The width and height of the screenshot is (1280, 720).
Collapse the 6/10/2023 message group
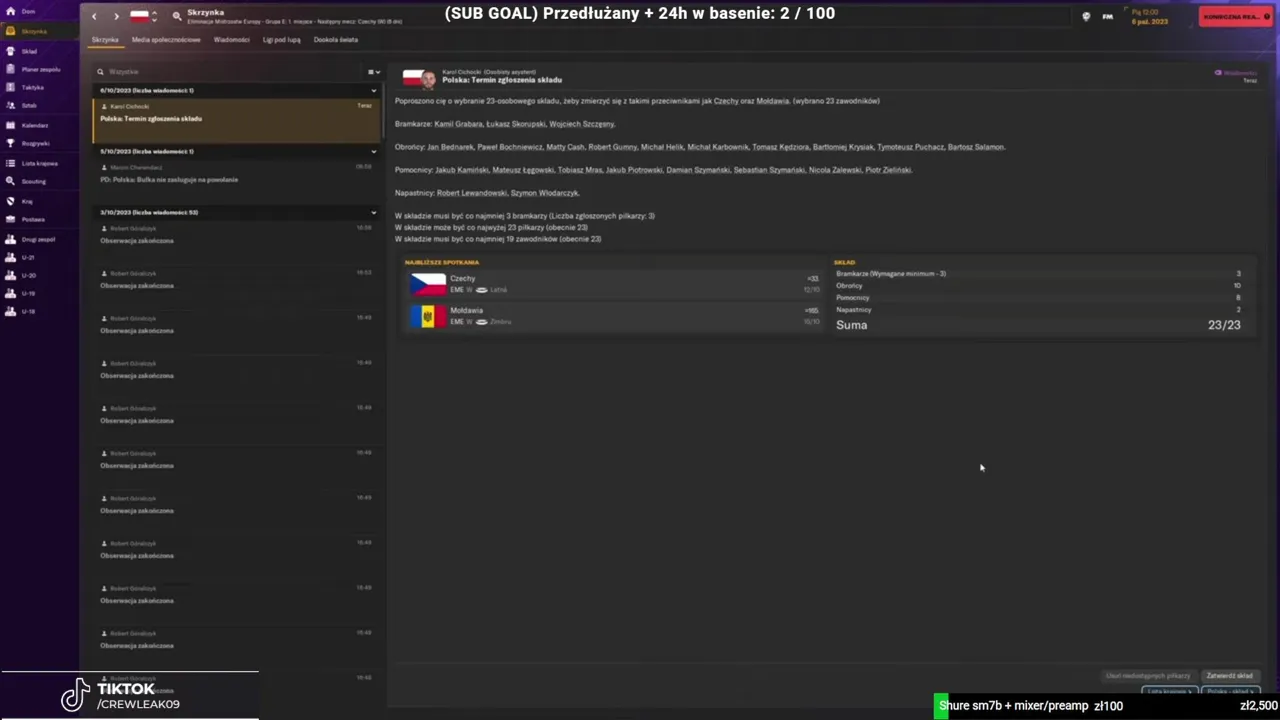(374, 91)
